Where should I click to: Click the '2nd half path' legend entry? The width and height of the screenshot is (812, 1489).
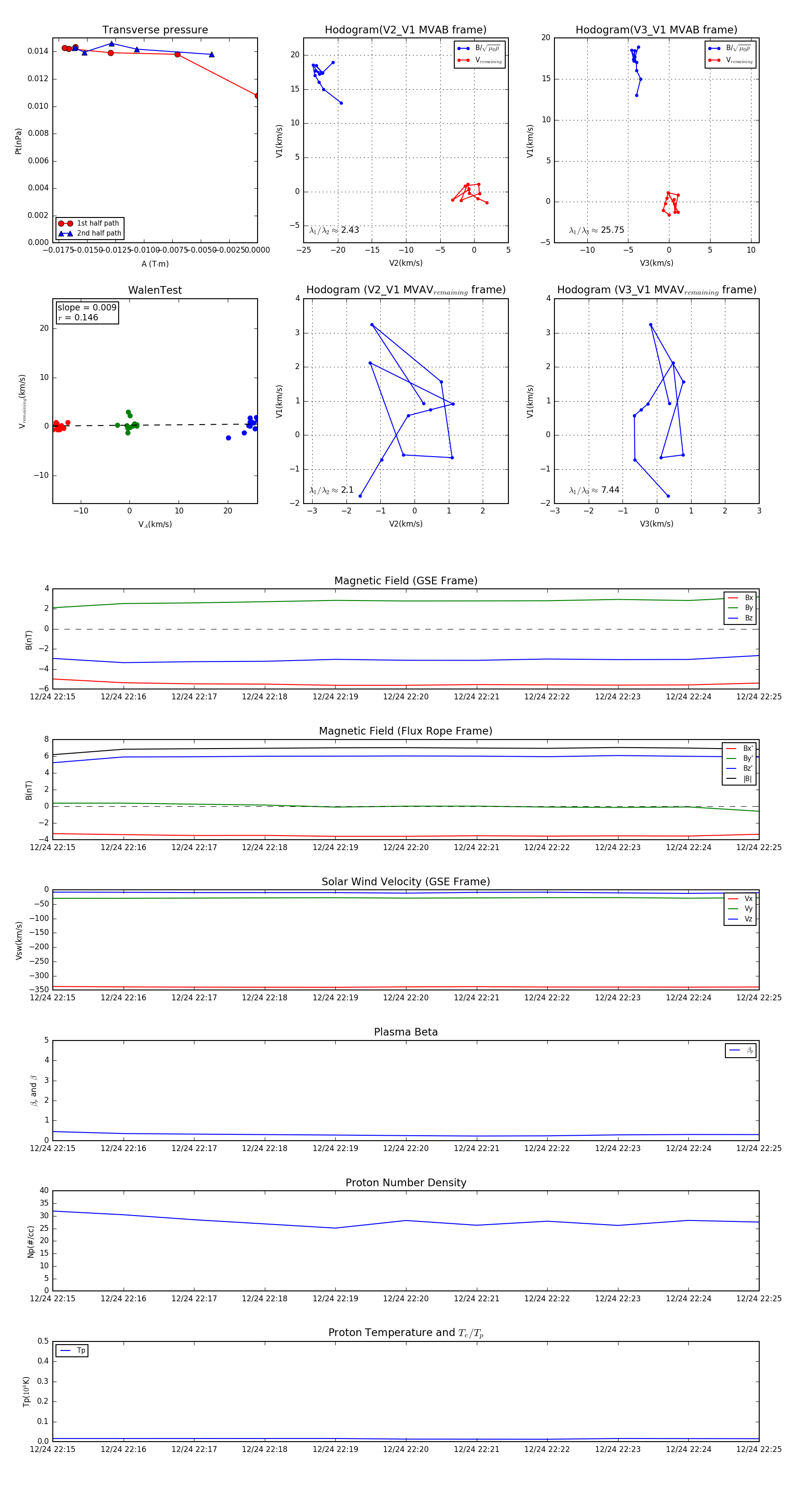[x=90, y=234]
